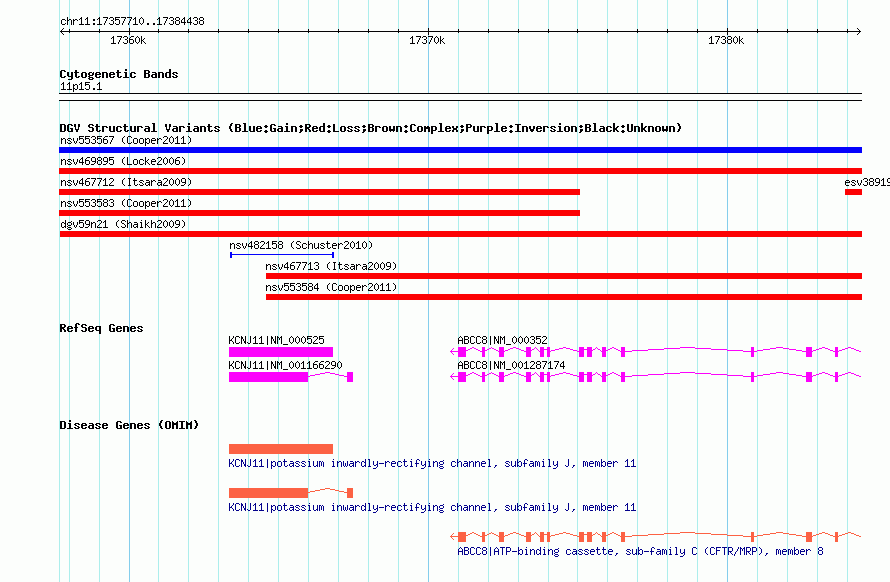
Task: Click the dgv59n21 (Shaikh2009) loss bar
Action: coord(460,235)
